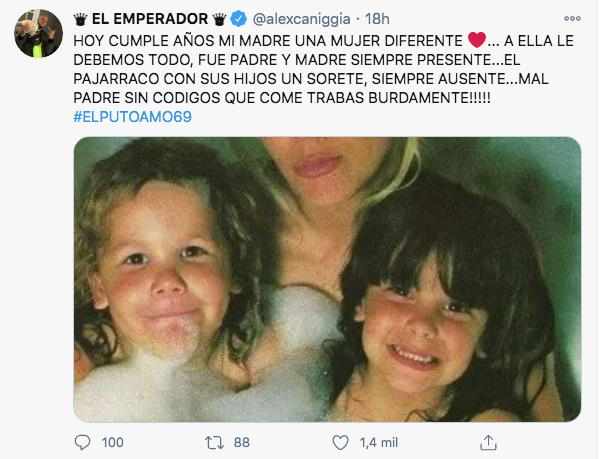Click the #ELPUTOAMO69 hashtag link
Image resolution: width=603 pixels, height=459 pixels.
(132, 117)
